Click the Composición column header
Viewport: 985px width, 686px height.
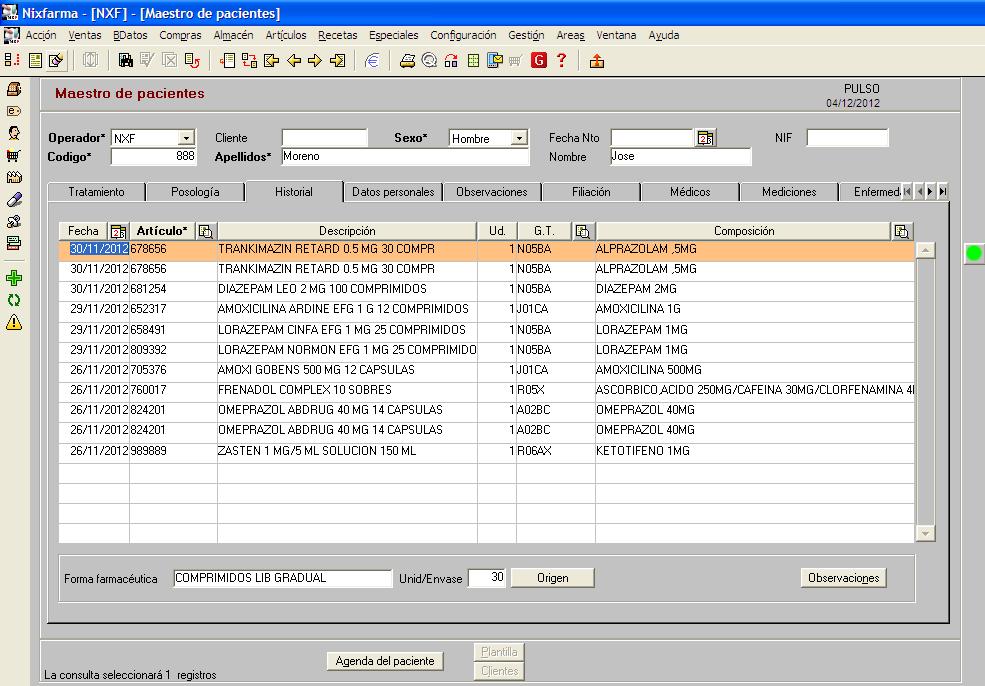point(744,231)
